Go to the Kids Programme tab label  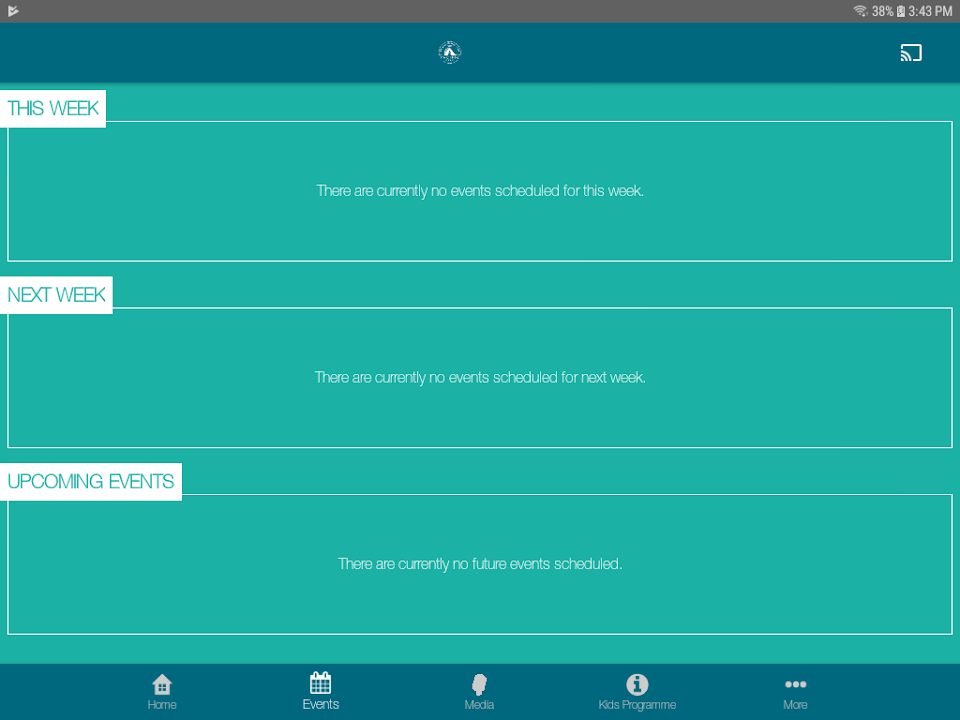tap(637, 705)
